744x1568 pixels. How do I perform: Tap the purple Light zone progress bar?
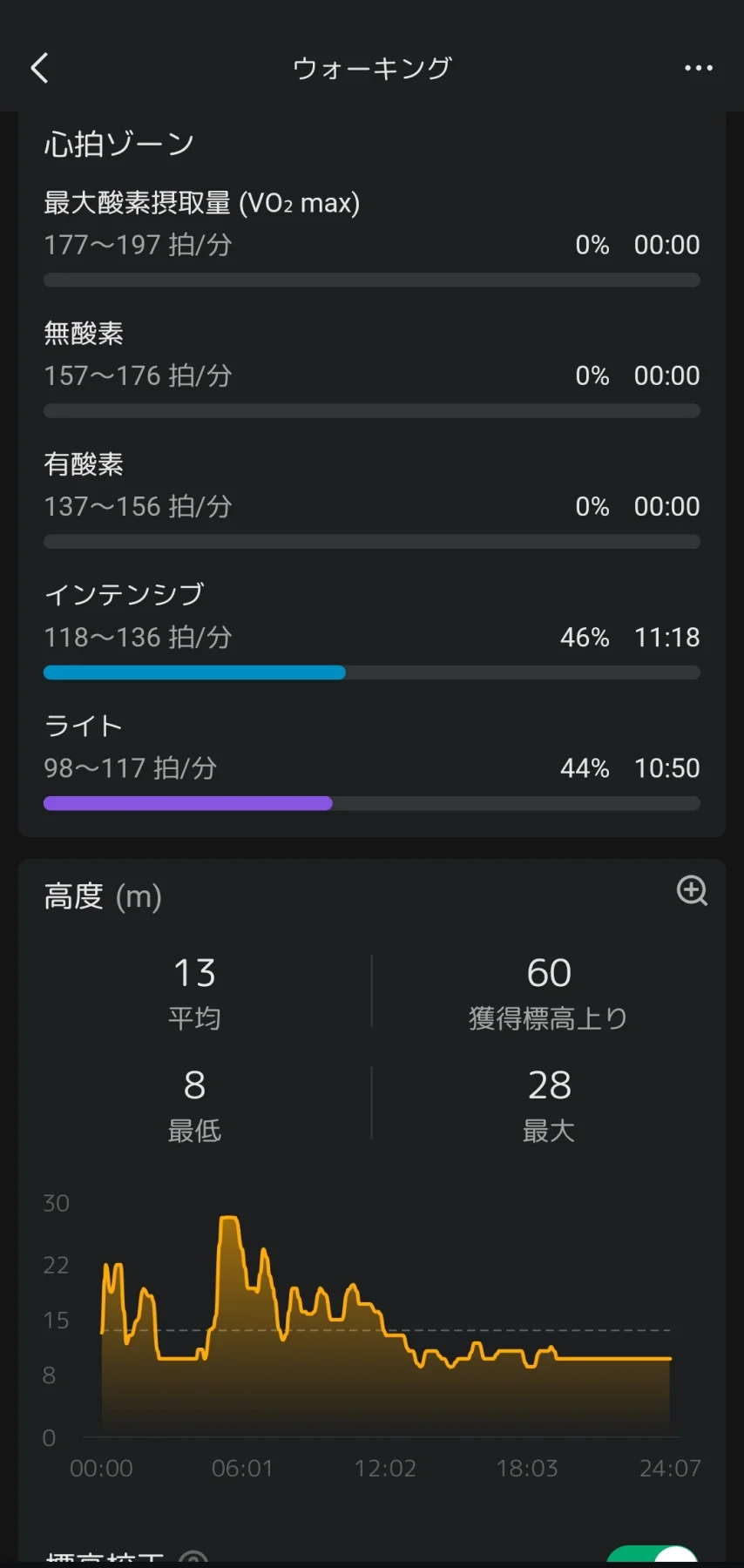point(188,803)
